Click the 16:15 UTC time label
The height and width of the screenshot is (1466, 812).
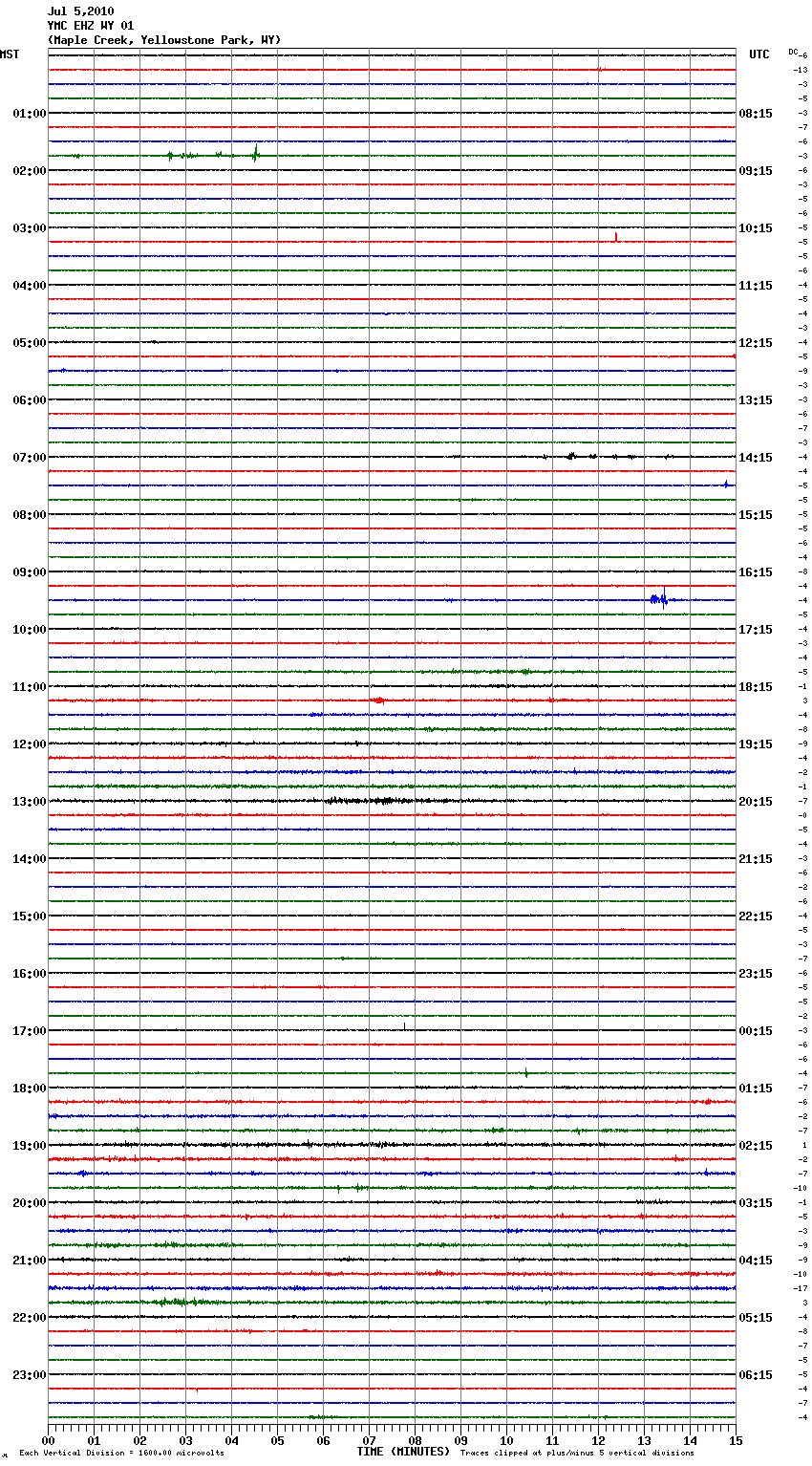pos(756,572)
